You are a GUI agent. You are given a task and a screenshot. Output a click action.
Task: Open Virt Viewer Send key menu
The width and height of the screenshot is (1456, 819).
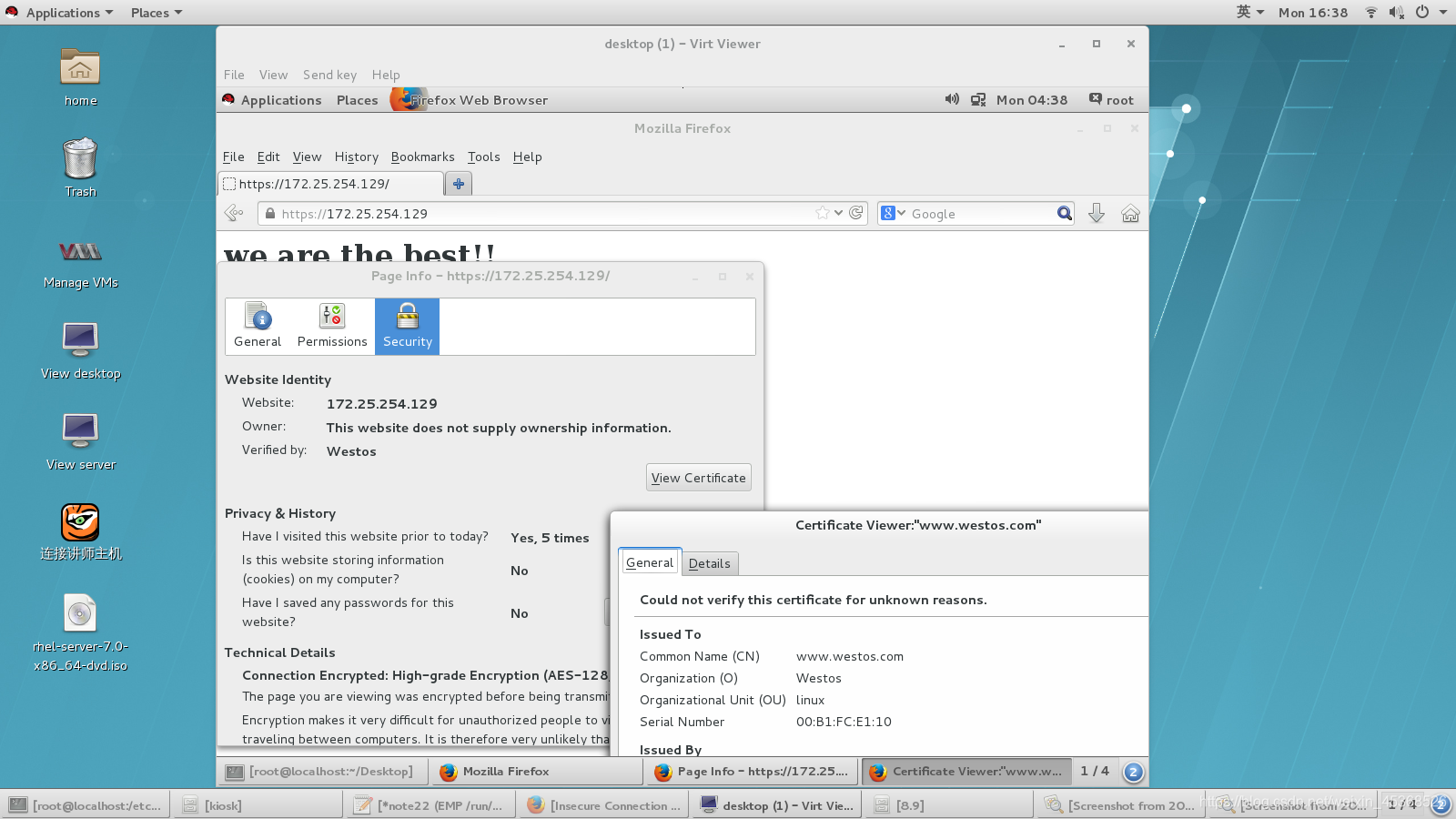329,75
